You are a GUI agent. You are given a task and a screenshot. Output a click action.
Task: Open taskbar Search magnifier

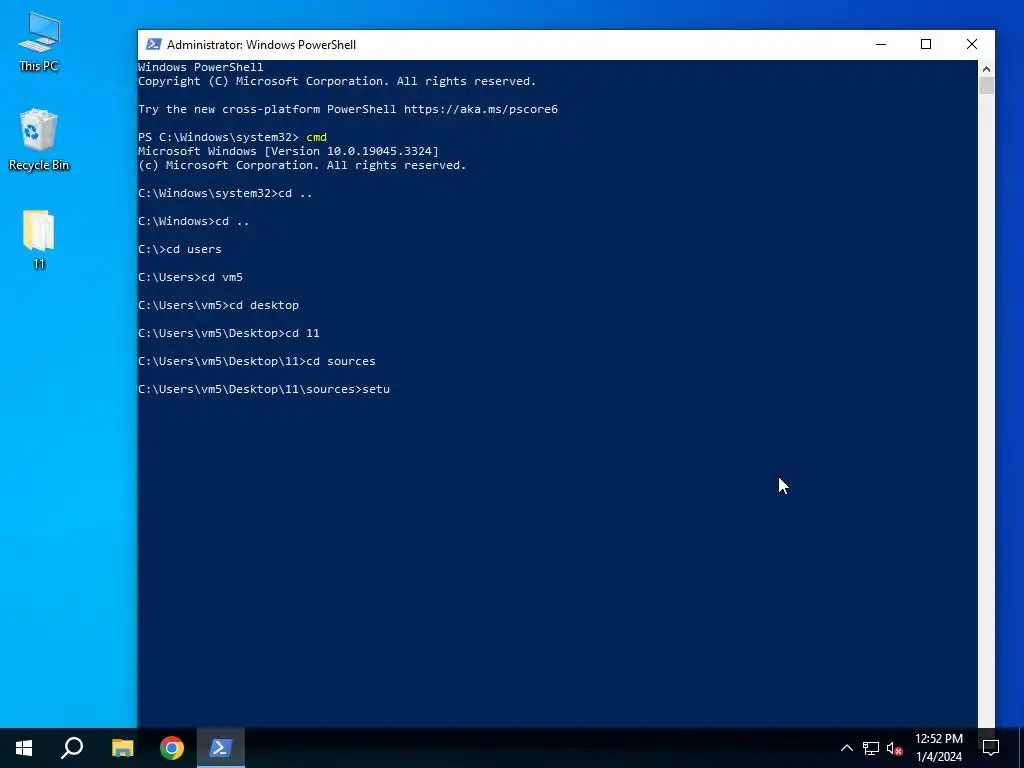(72, 748)
